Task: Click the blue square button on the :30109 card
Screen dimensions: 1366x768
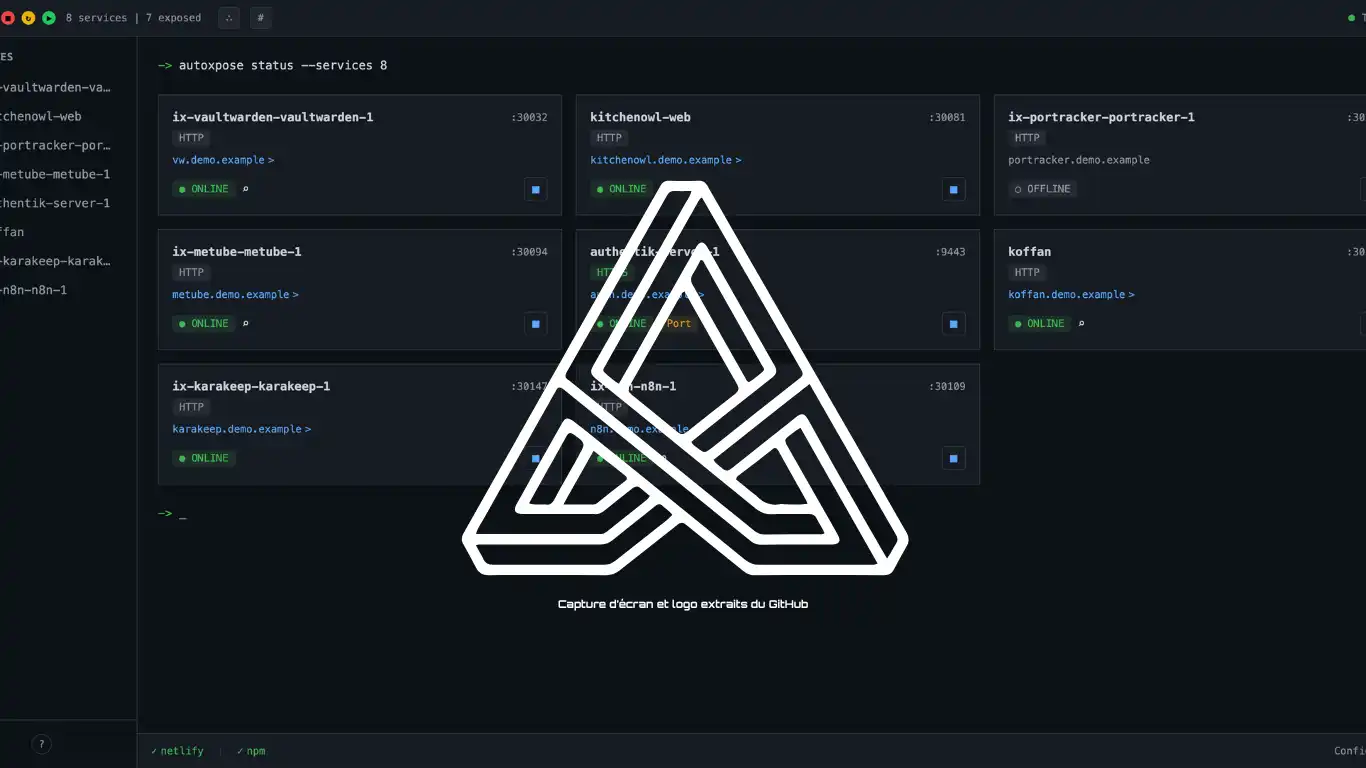Action: click(953, 459)
